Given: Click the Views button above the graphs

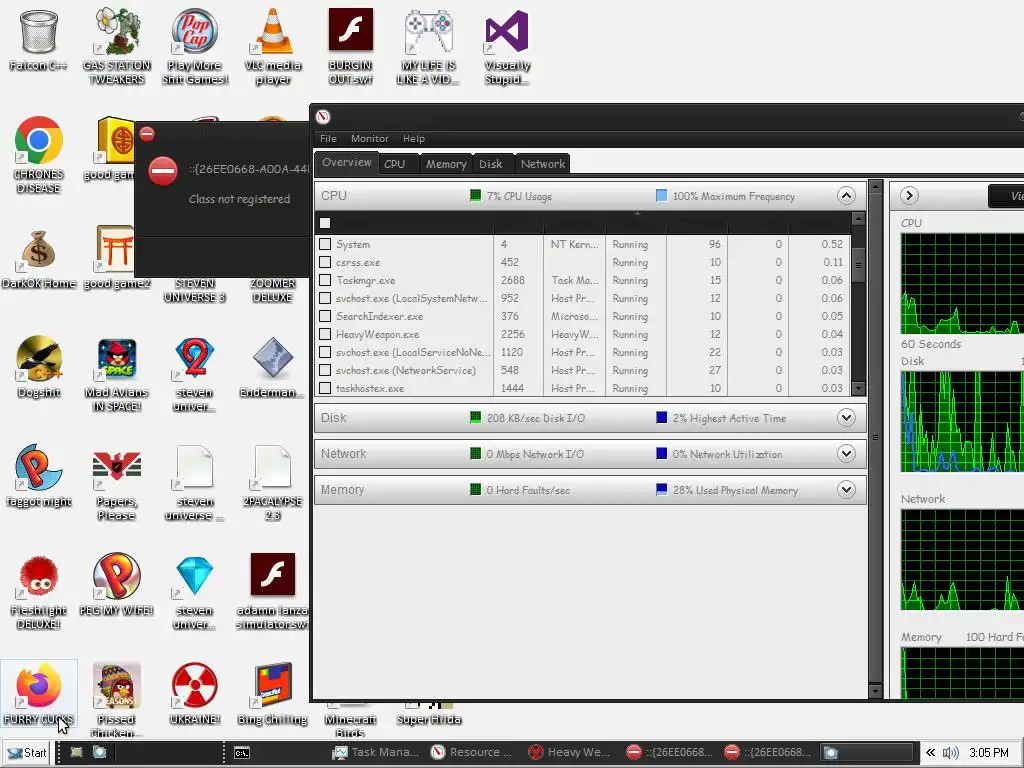Looking at the screenshot, I should [x=1006, y=196].
